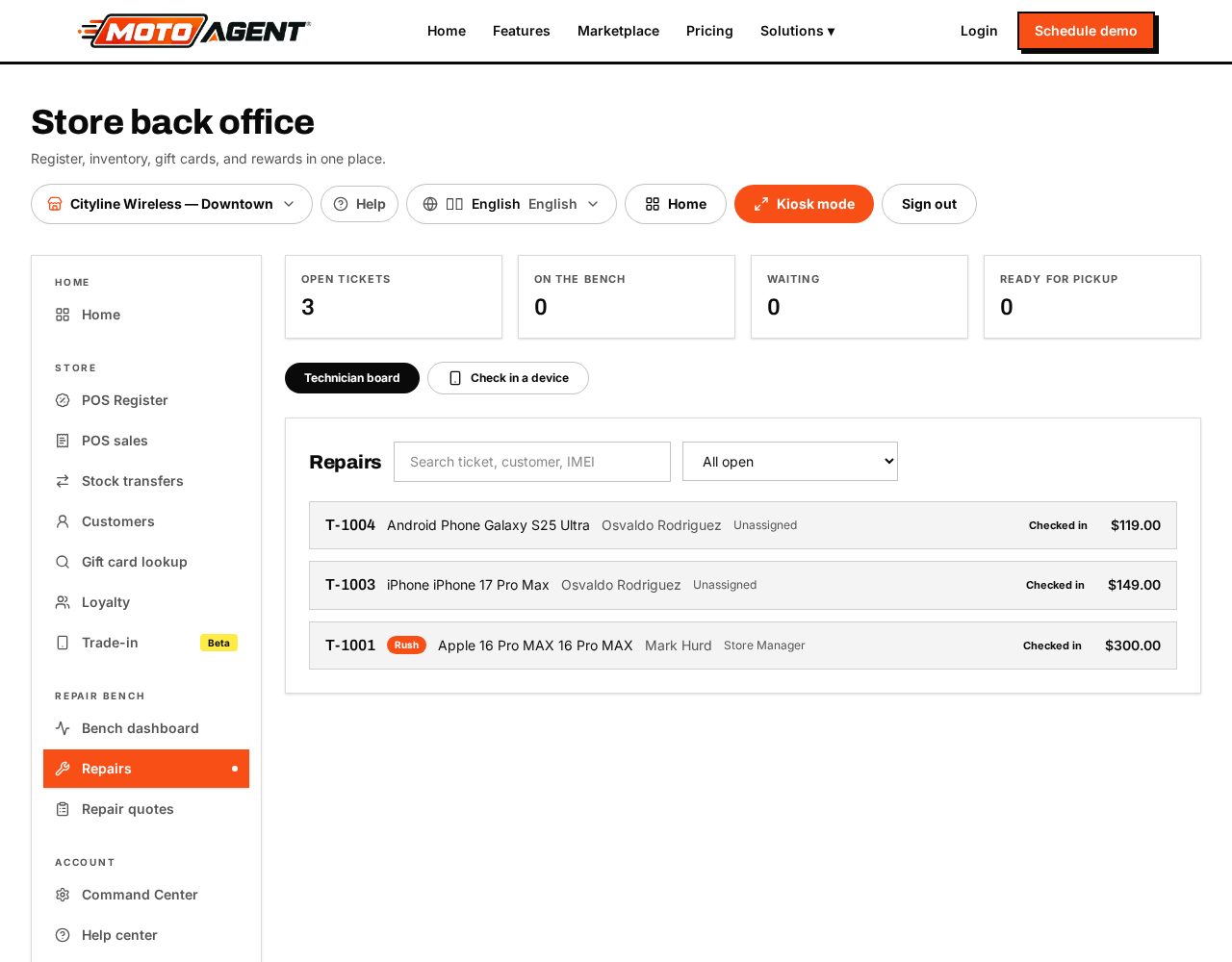1232x962 pixels.
Task: Click the Repair quotes clipboard icon
Action: (63, 809)
